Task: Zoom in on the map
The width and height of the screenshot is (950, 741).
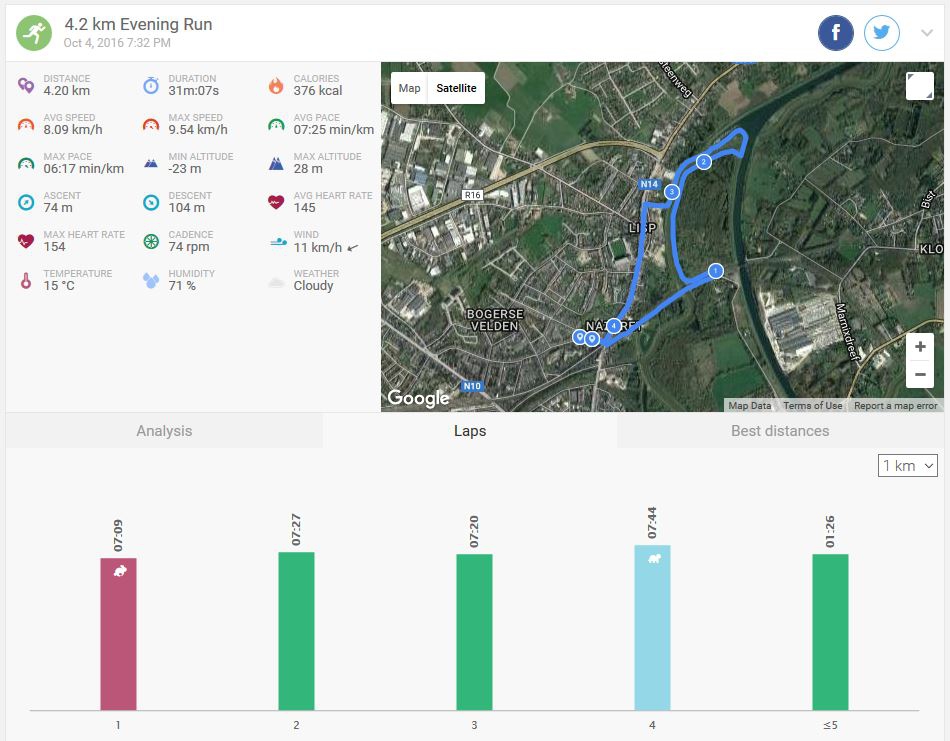Action: [x=920, y=347]
